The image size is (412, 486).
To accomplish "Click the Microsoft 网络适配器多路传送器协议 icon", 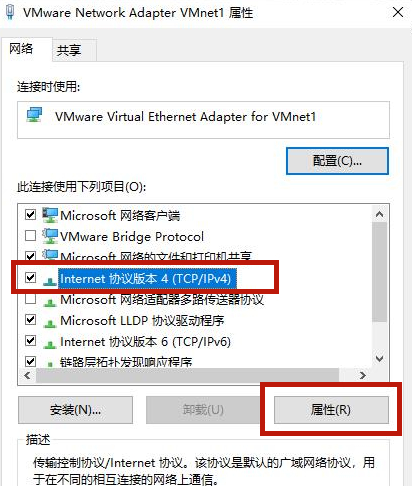I will [x=50, y=302].
